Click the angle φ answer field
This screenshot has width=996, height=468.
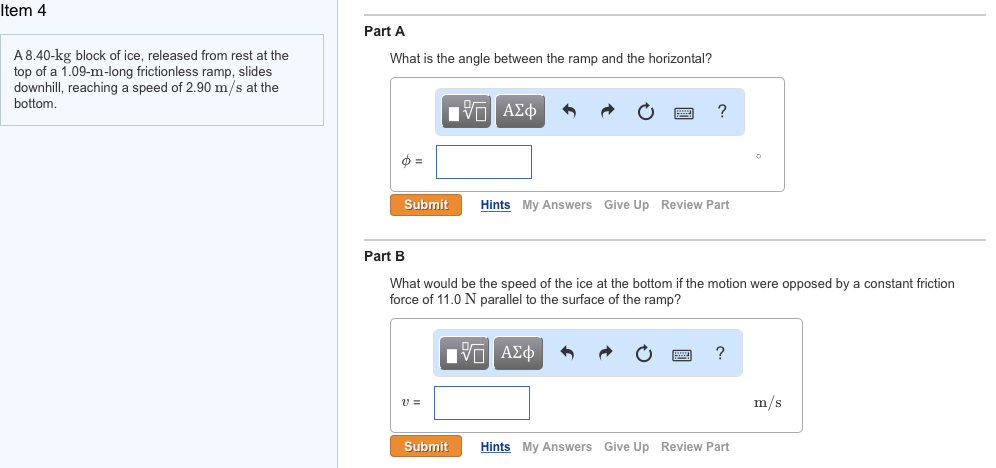coord(484,162)
